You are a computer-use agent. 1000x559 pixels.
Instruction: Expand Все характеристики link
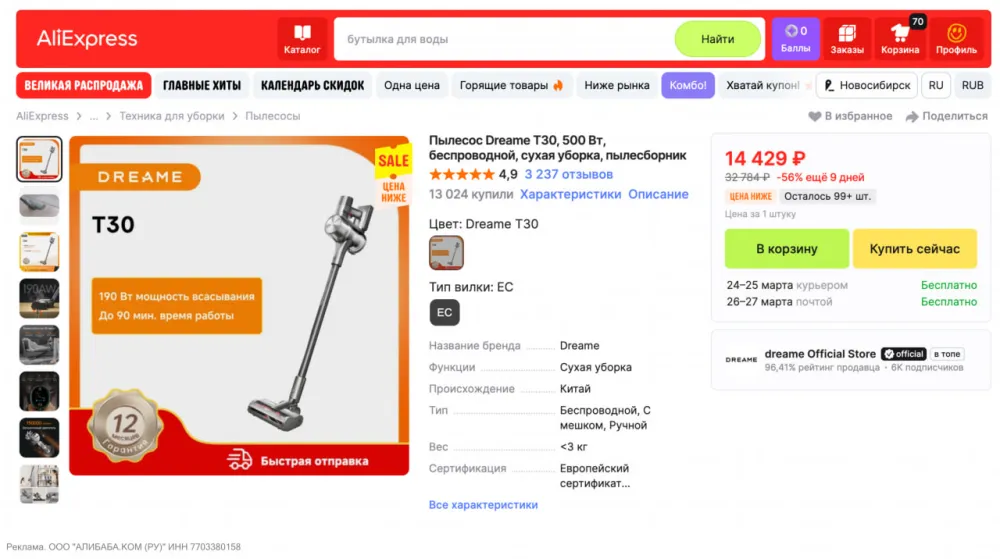(x=483, y=504)
